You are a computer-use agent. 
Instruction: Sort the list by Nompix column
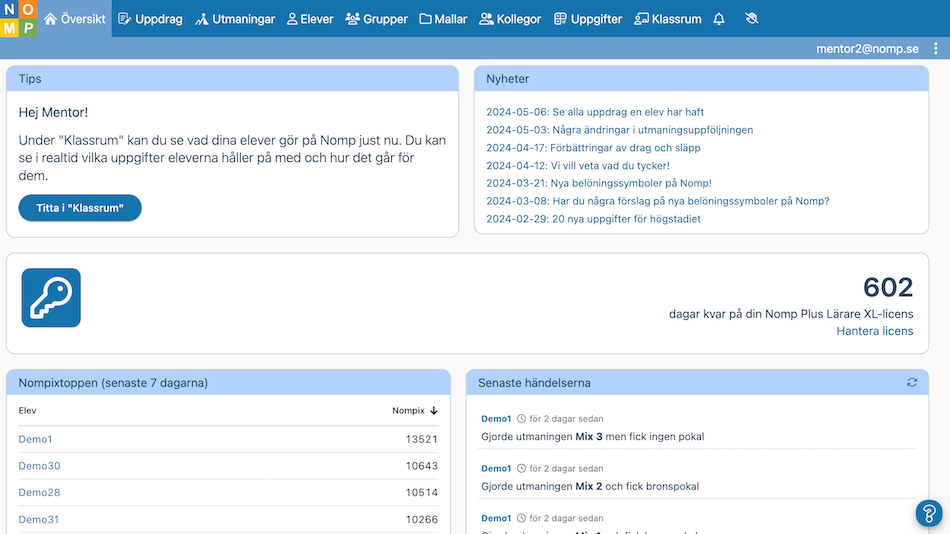pyautogui.click(x=414, y=410)
